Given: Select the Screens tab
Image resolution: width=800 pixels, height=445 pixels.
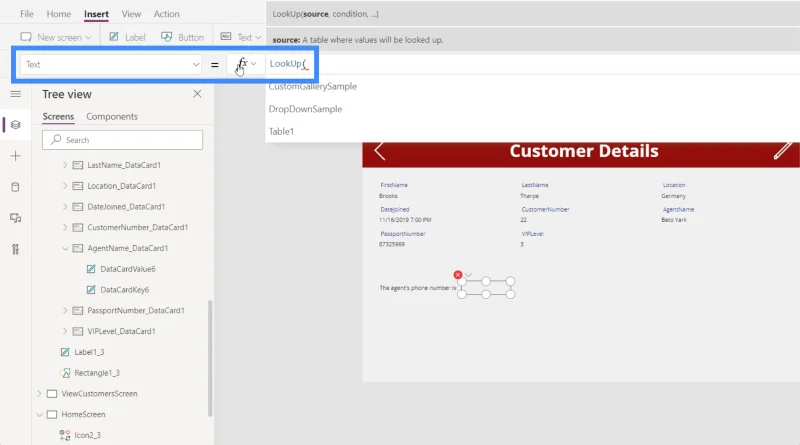Looking at the screenshot, I should pos(58,116).
